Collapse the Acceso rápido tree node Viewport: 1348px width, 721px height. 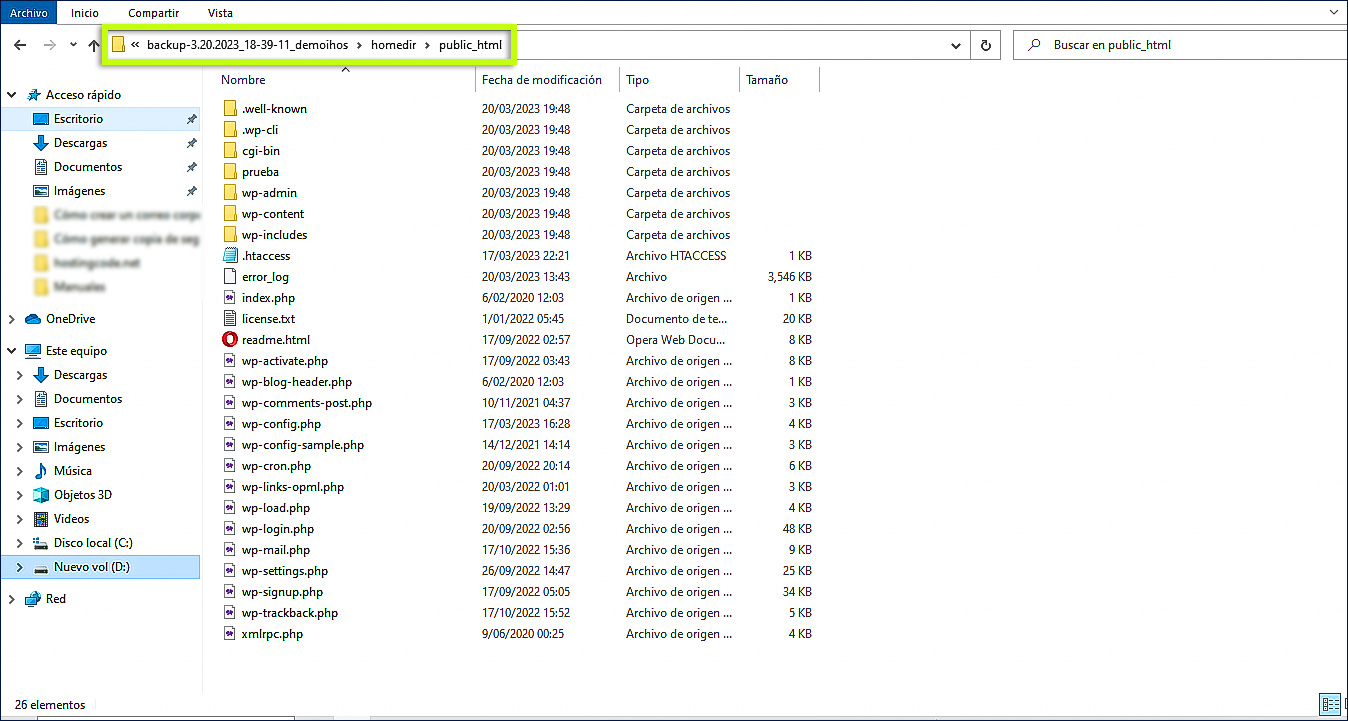[x=12, y=95]
